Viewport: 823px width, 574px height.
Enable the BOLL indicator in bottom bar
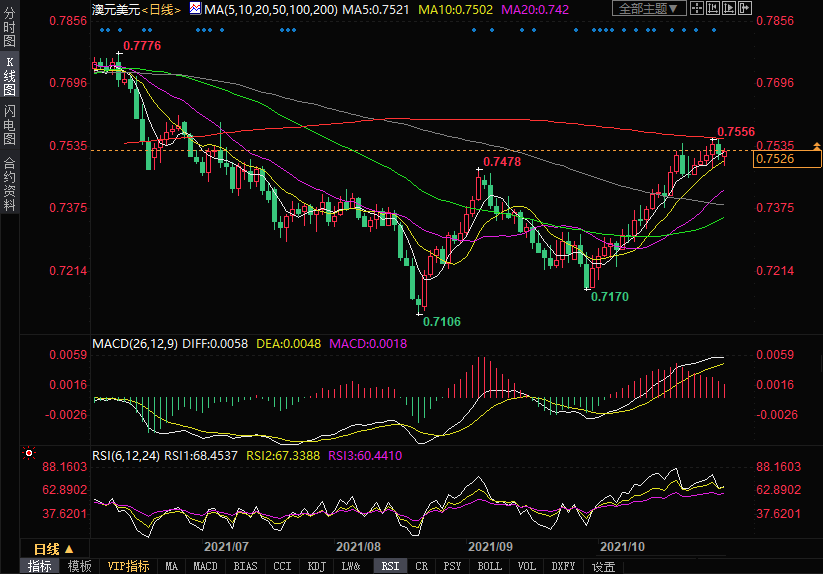(x=489, y=566)
